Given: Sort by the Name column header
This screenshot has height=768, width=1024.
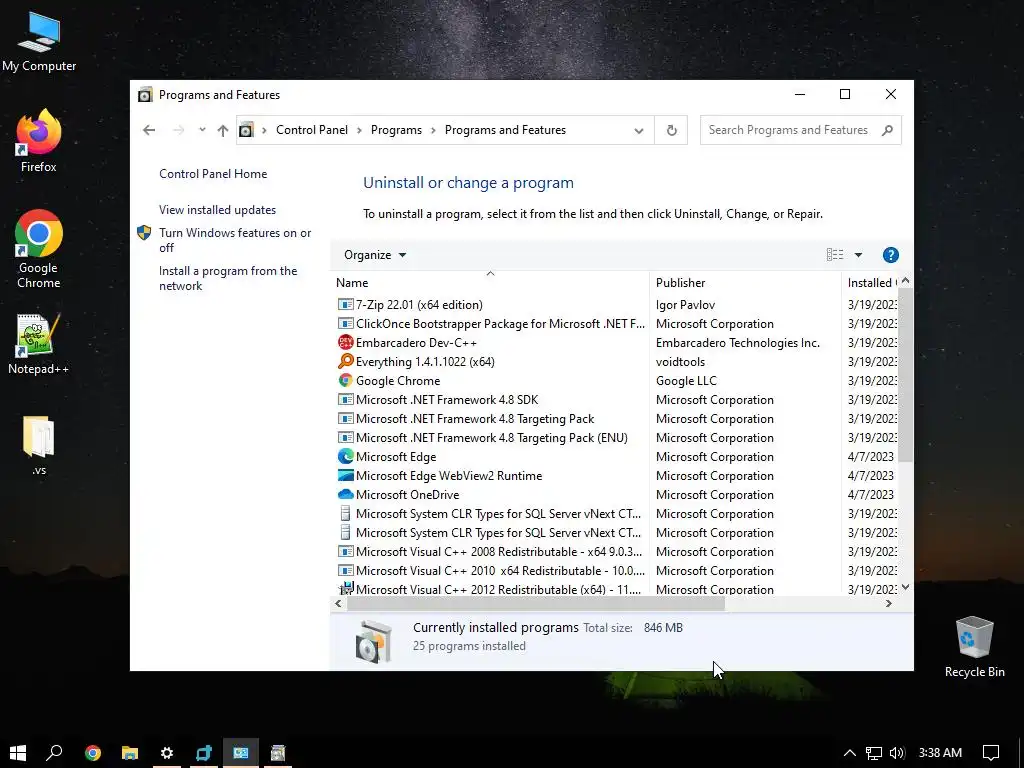Looking at the screenshot, I should click(490, 282).
